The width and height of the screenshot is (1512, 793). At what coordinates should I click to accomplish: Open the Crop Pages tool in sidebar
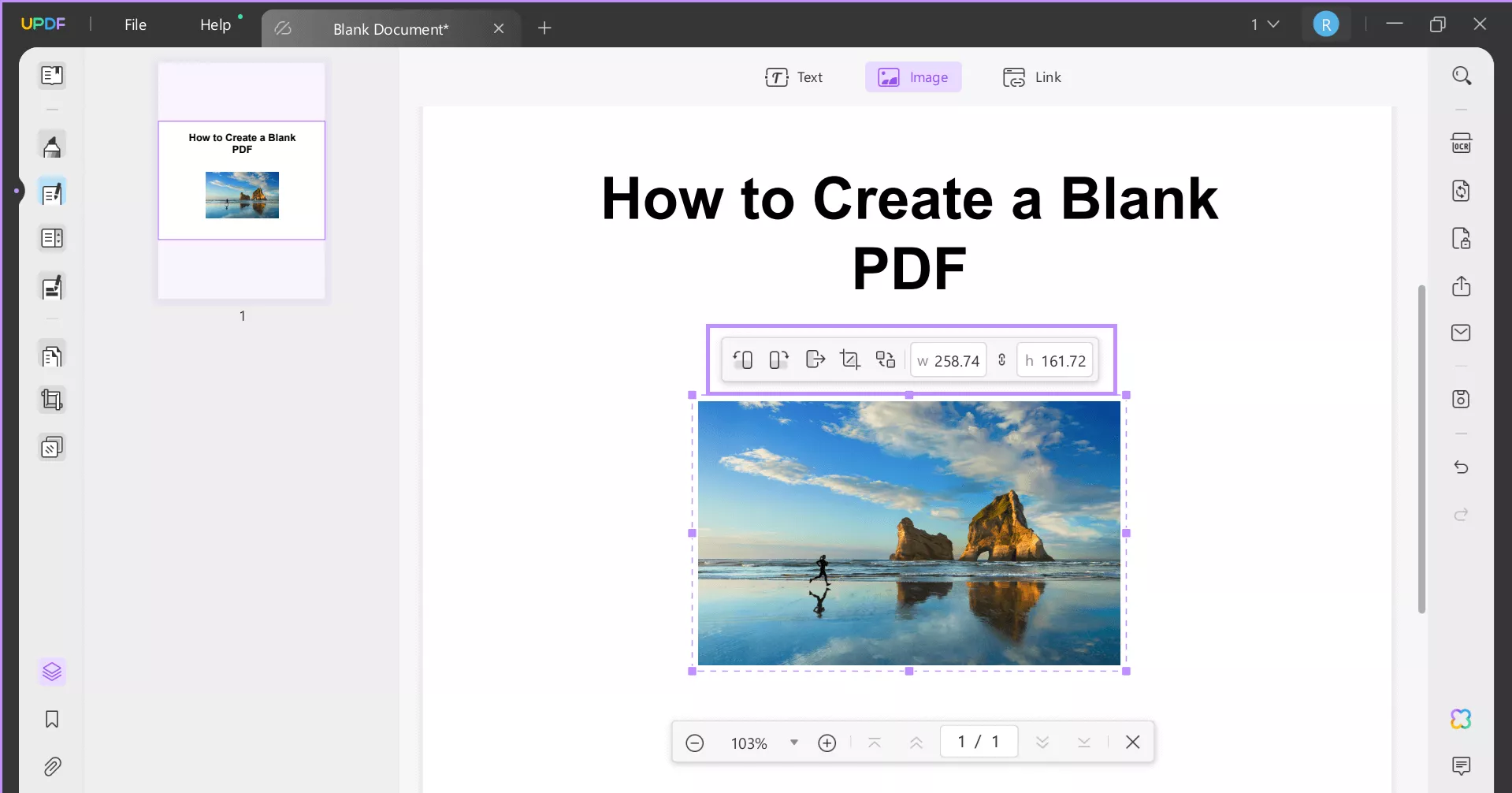click(52, 400)
